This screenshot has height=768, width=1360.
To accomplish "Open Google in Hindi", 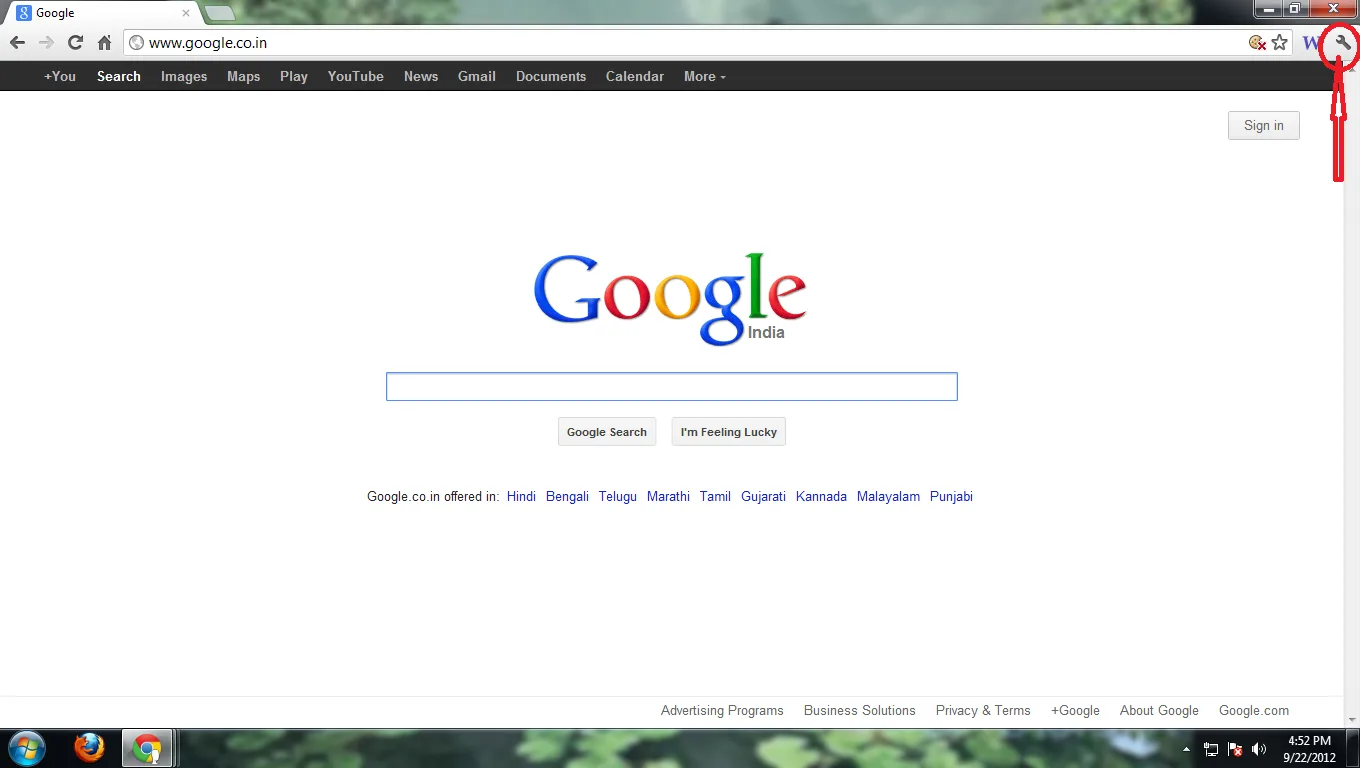I will 520,496.
